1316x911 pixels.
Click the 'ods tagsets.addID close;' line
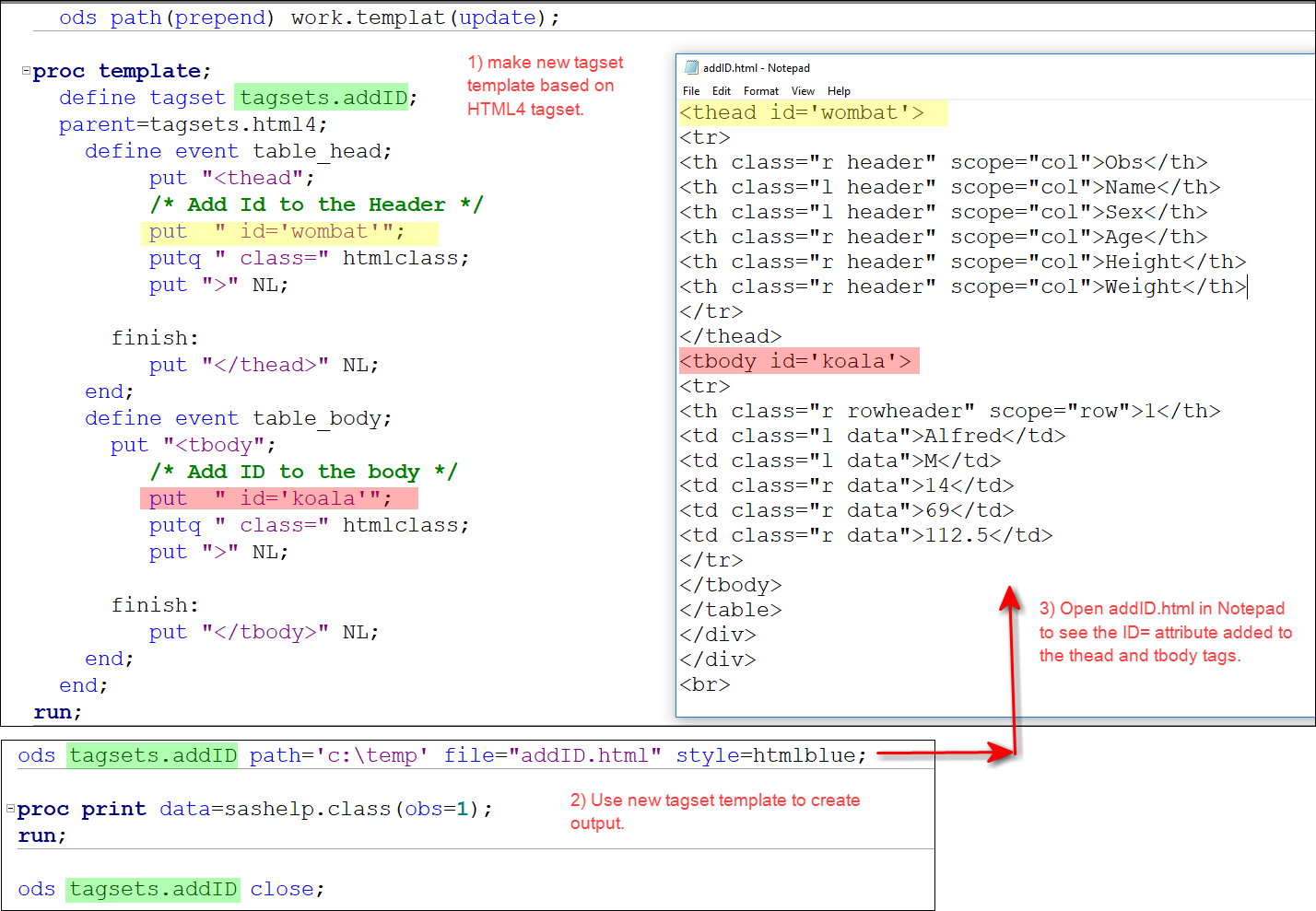tap(171, 889)
